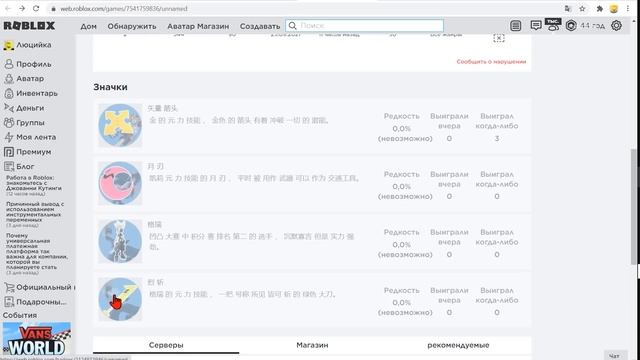Image resolution: width=640 pixels, height=360 pixels.
Task: Switch to the Магазин tab
Action: click(312, 345)
